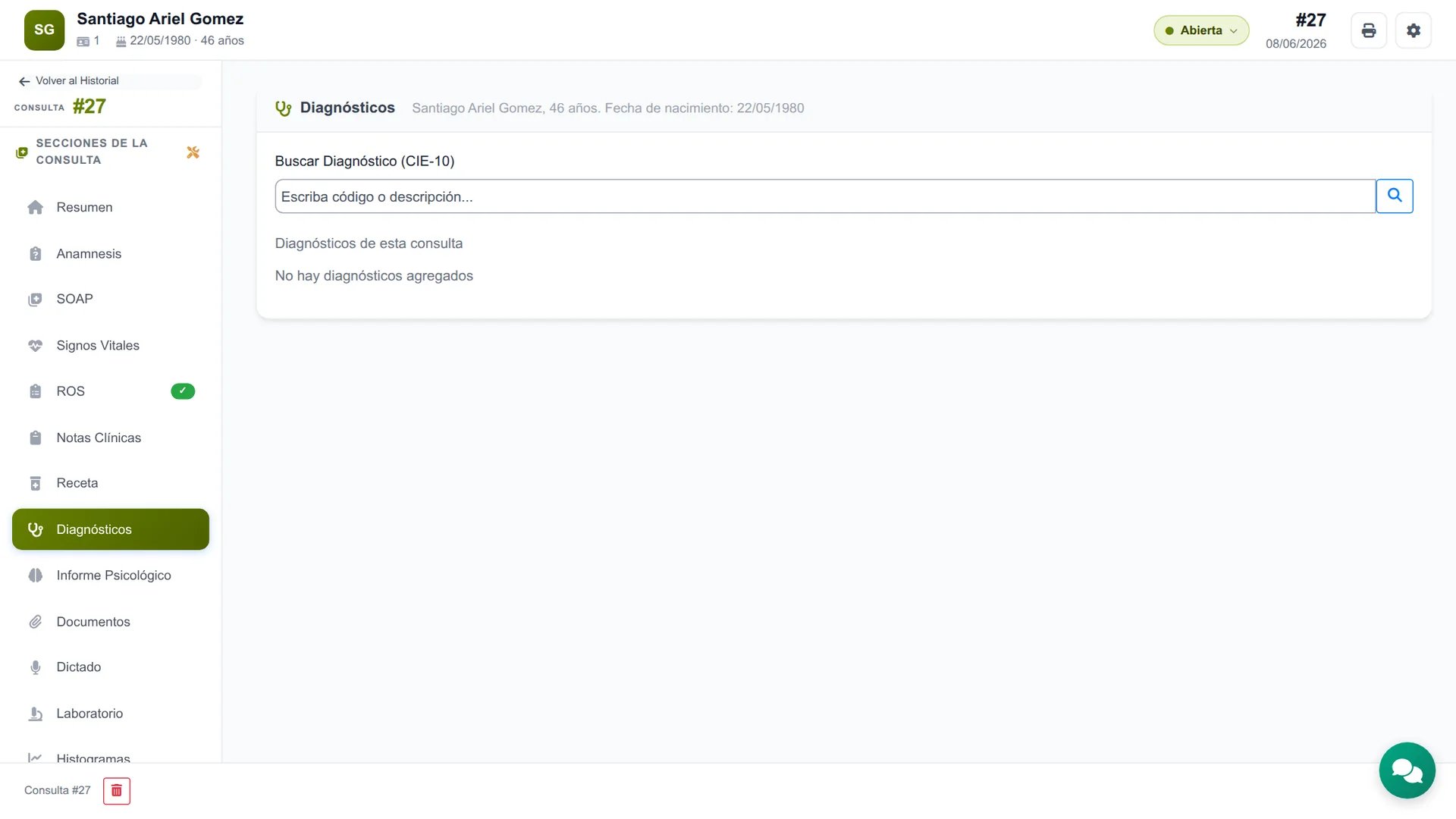Click the Dictado microphone icon
The height and width of the screenshot is (819, 1456).
coord(35,667)
